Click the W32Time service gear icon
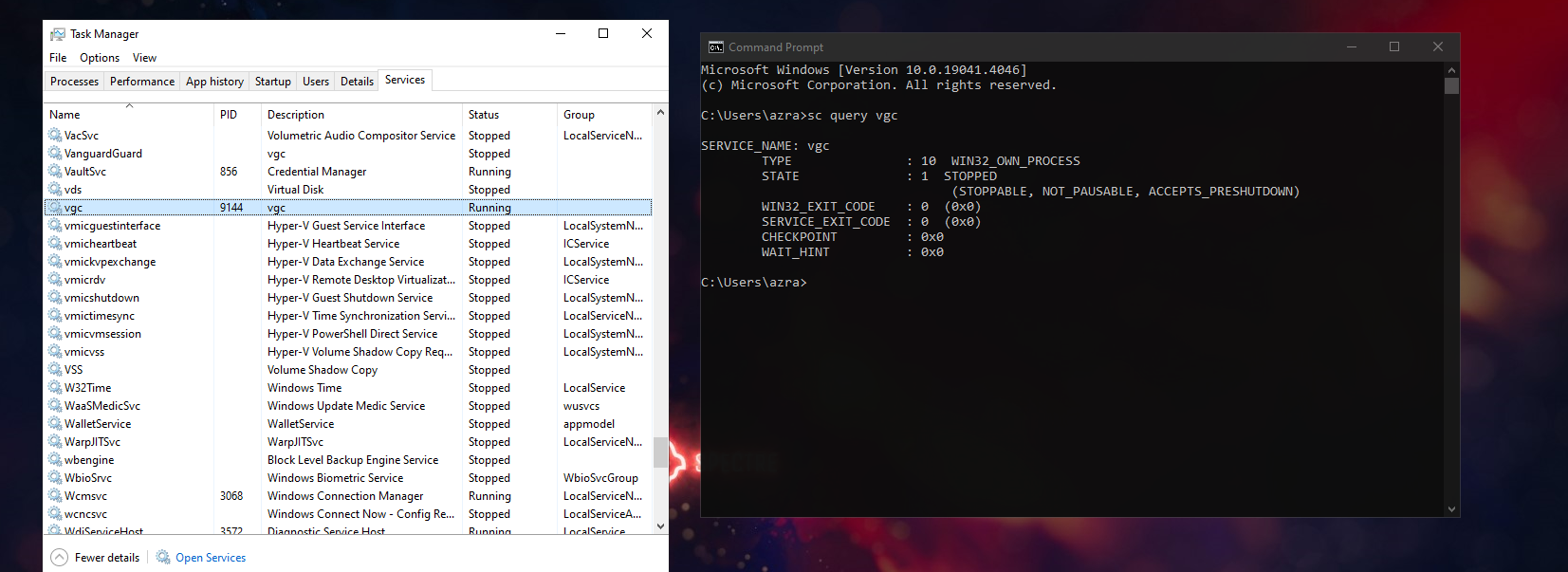Viewport: 1568px width, 572px height. tap(55, 388)
